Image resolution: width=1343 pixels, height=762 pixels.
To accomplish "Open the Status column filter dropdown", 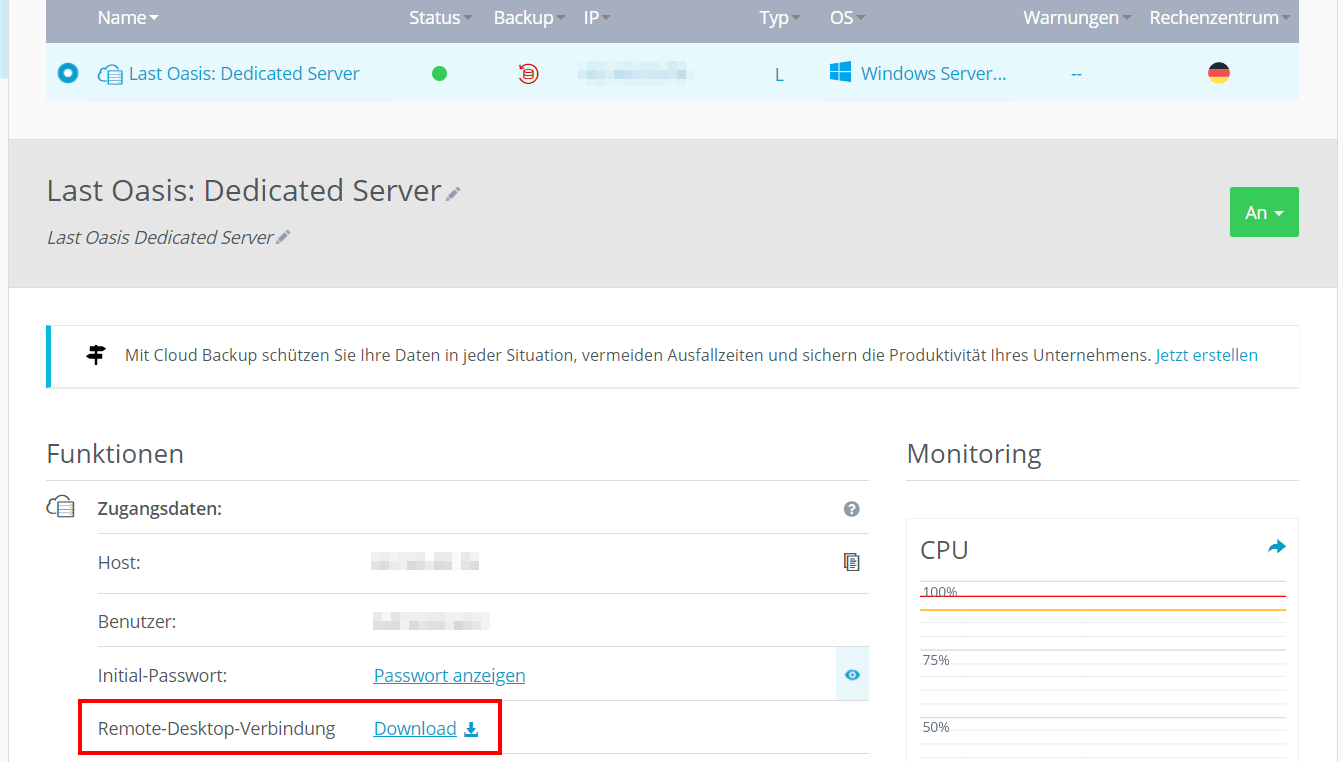I will click(441, 18).
